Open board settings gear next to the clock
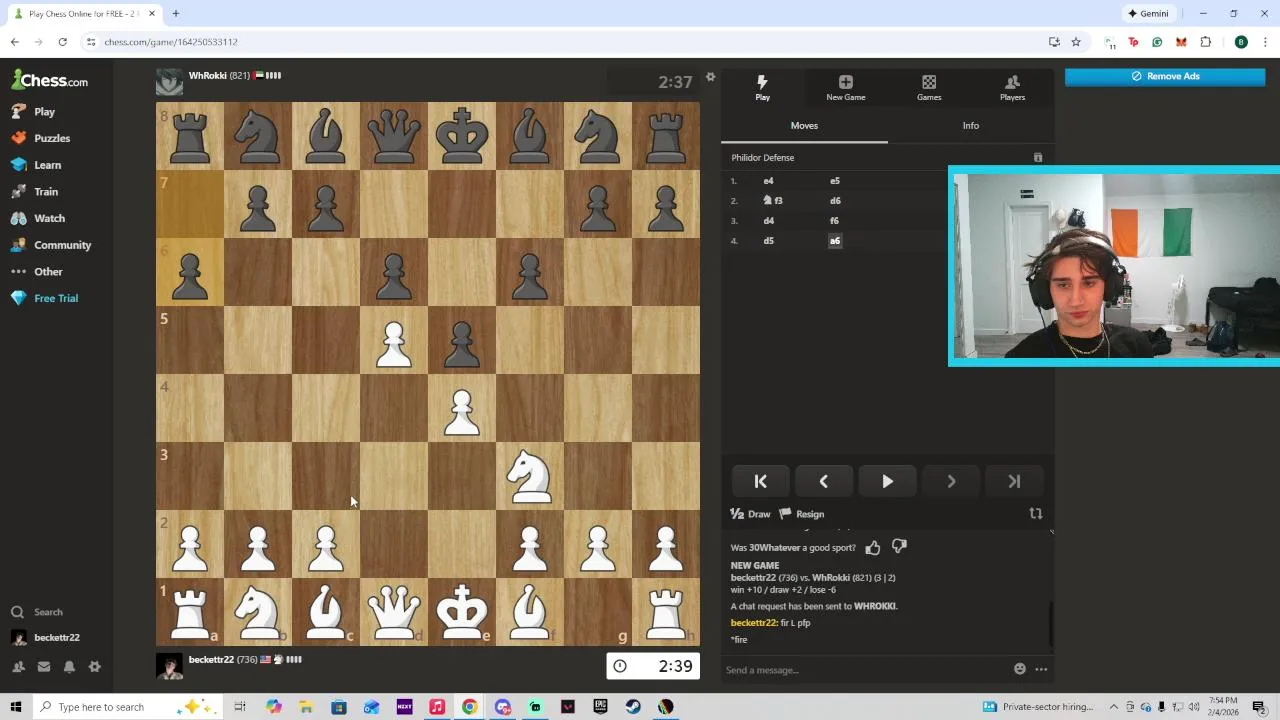This screenshot has height=720, width=1280. [x=710, y=77]
